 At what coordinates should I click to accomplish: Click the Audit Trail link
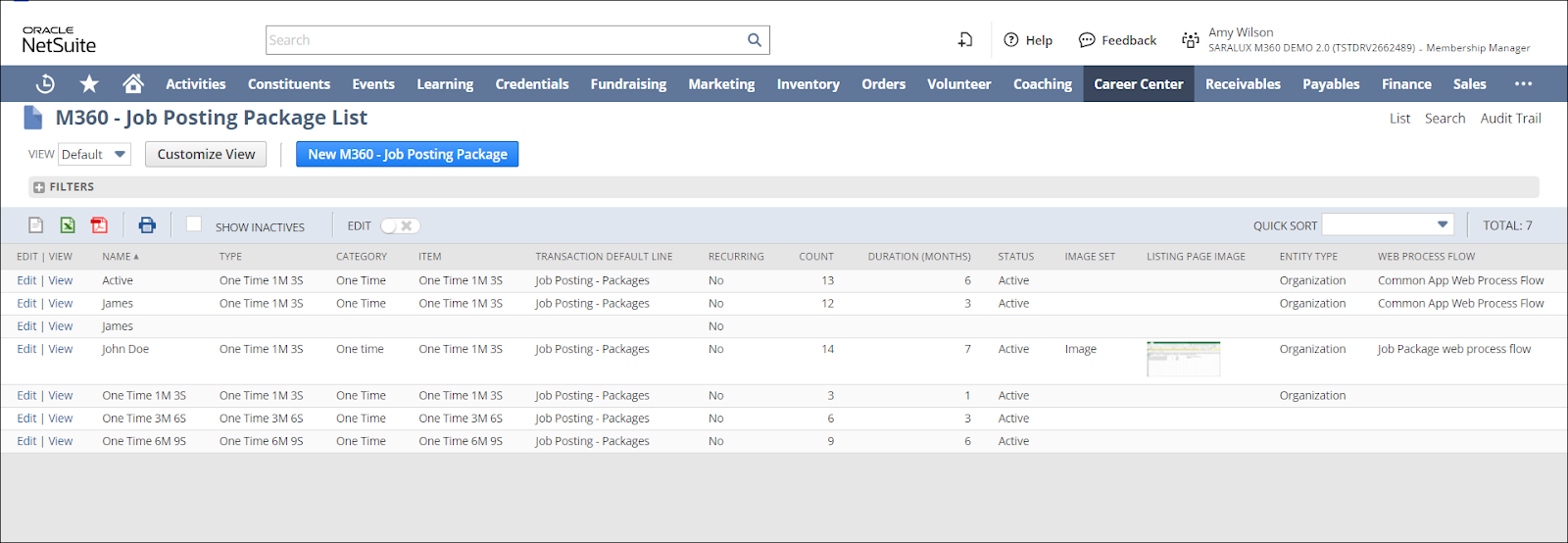1510,119
